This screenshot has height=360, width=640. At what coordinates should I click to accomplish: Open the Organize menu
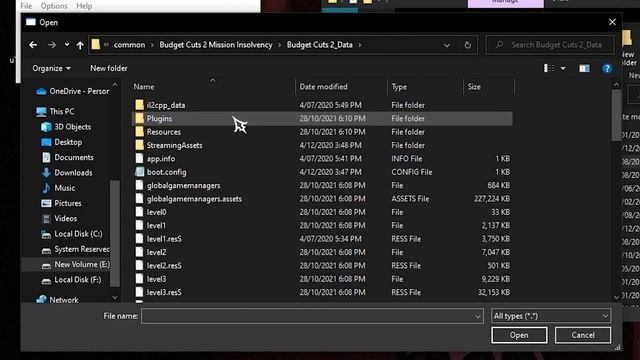pos(51,68)
